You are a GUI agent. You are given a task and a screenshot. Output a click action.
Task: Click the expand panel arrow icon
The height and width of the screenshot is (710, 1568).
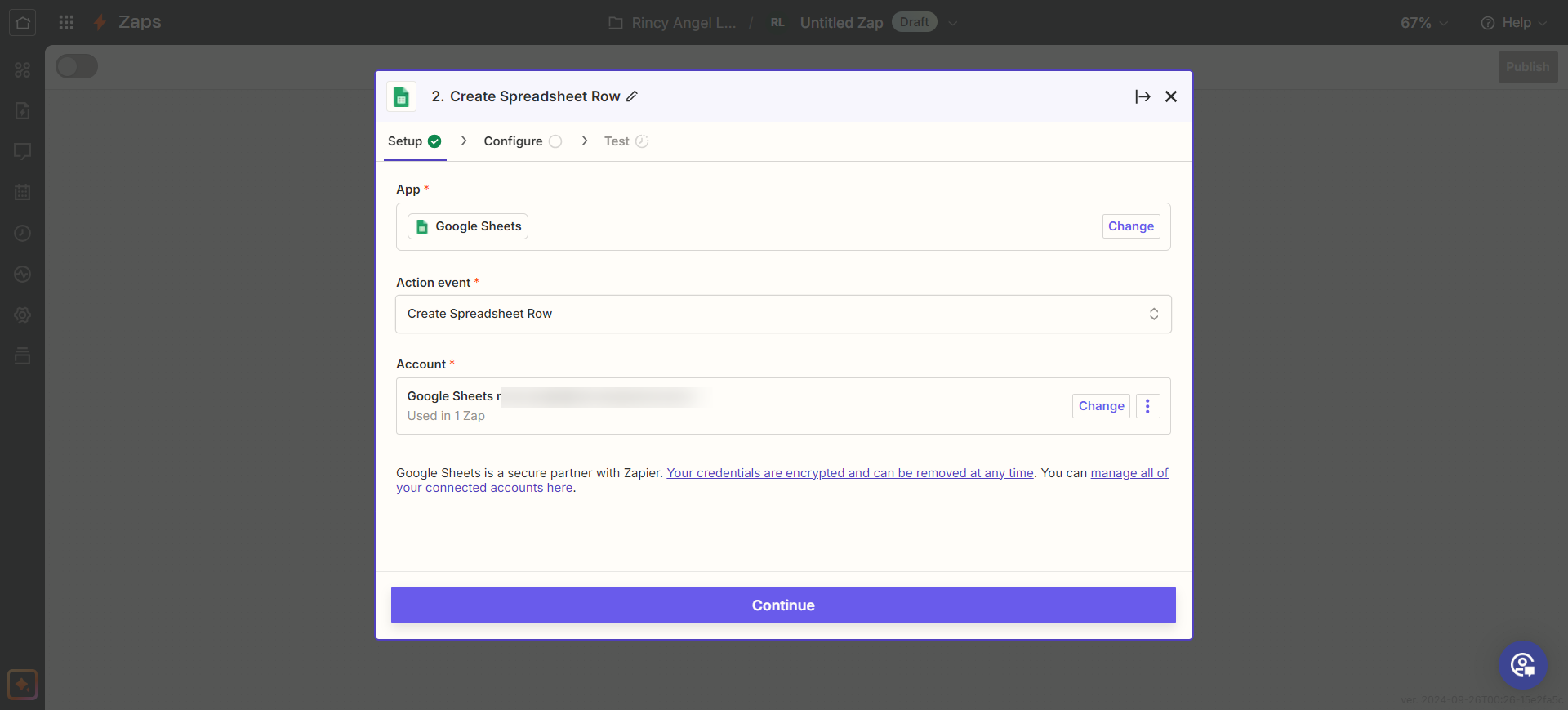(x=1143, y=96)
